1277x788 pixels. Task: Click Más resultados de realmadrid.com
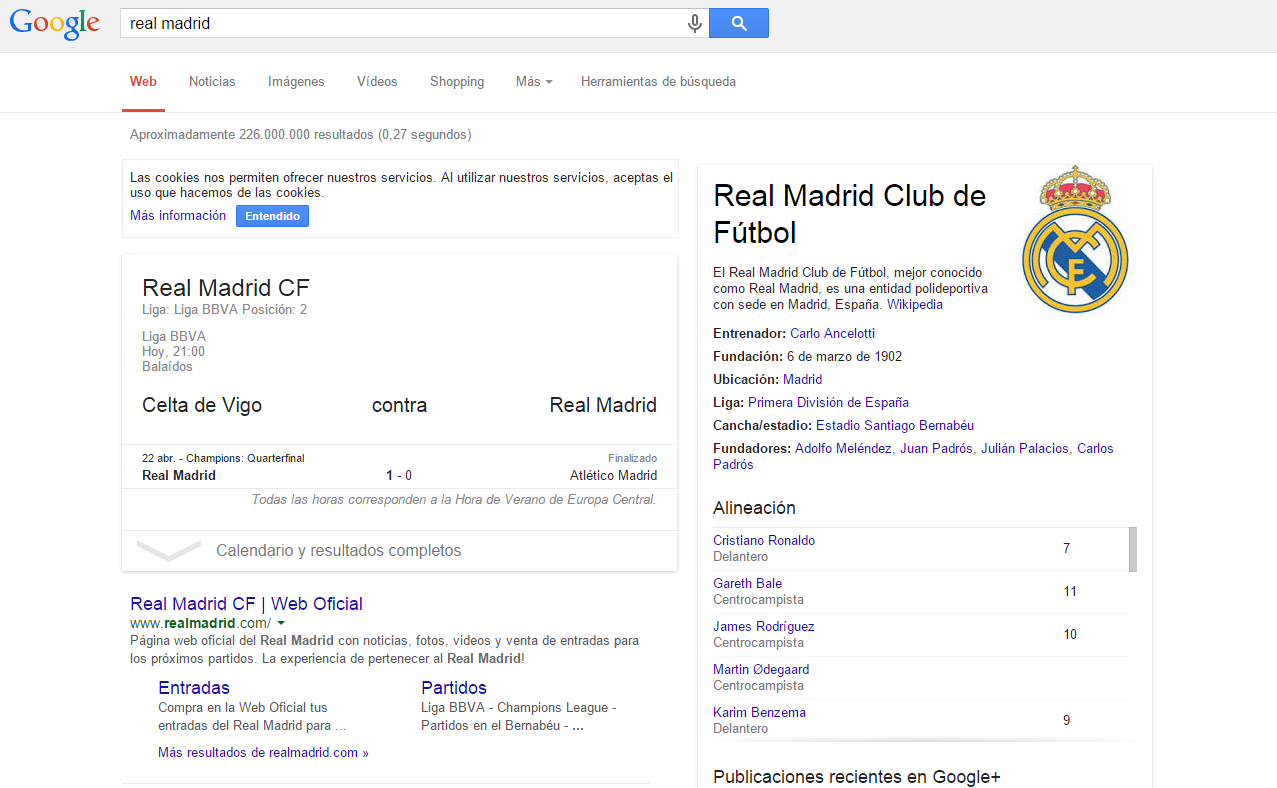pyautogui.click(x=263, y=753)
